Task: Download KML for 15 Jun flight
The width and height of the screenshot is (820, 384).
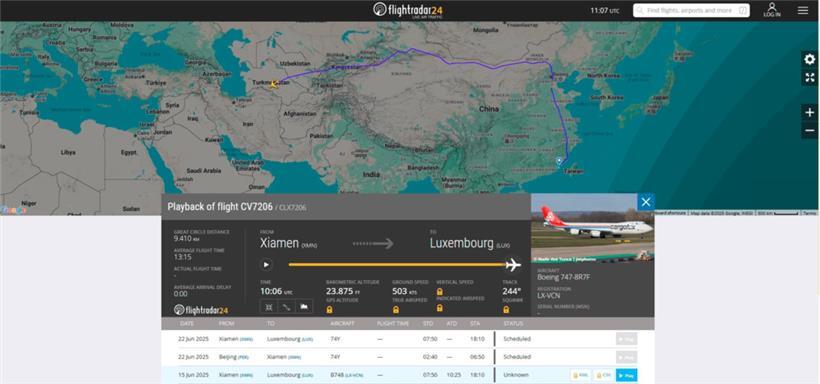Action: [581, 375]
